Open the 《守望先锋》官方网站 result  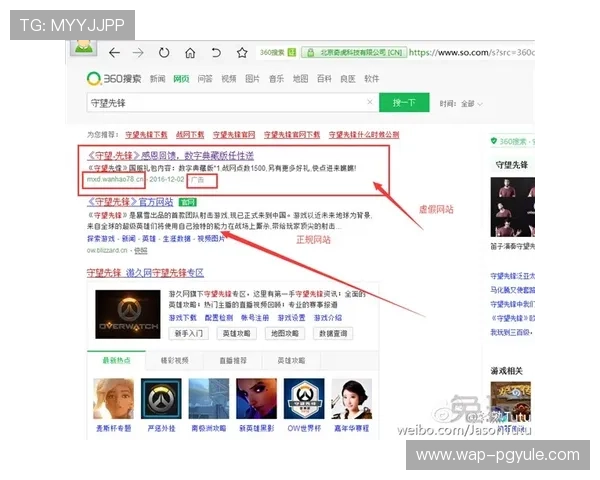pyautogui.click(x=130, y=202)
